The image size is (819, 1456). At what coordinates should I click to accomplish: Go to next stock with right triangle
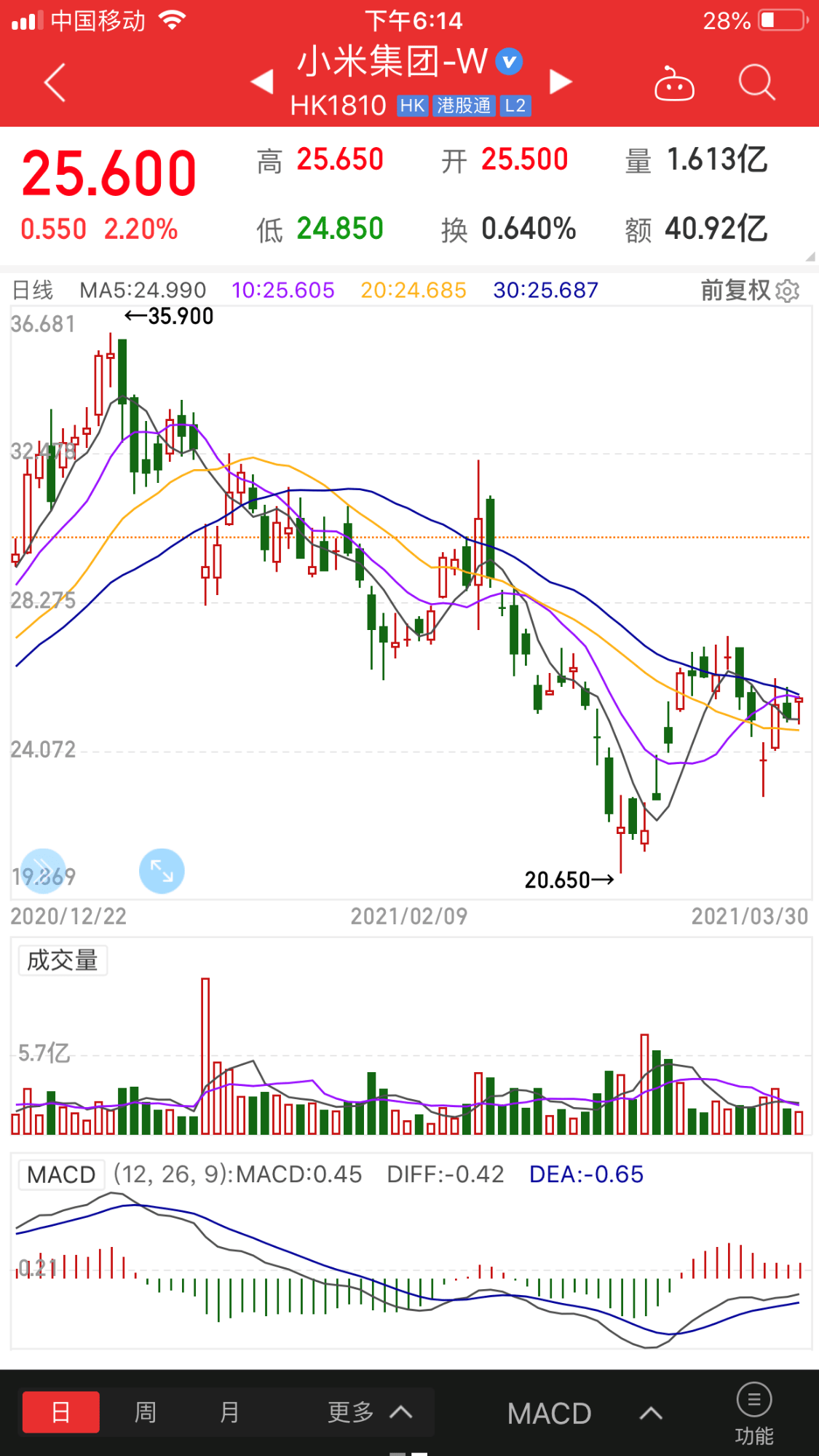coord(561,81)
